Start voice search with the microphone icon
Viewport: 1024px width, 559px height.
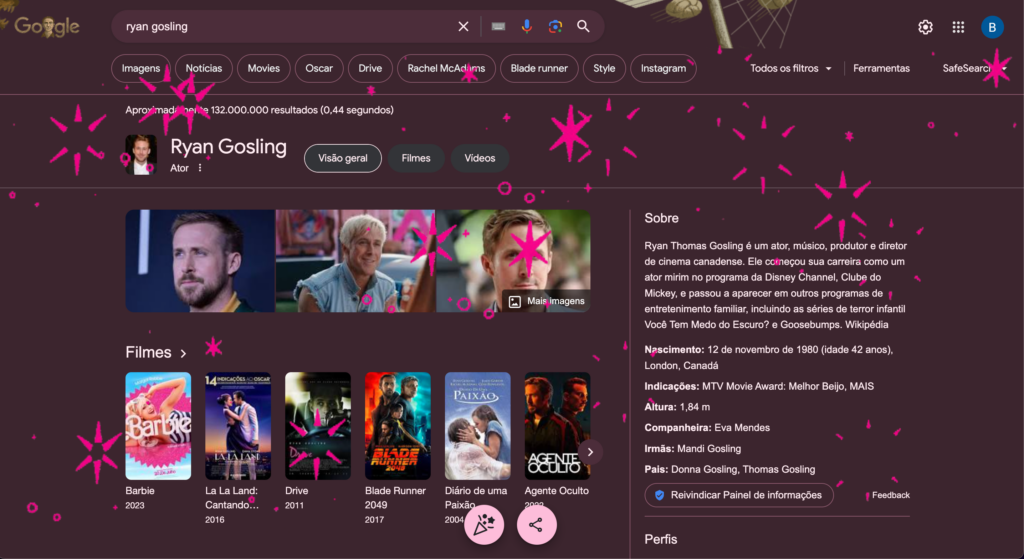click(526, 27)
